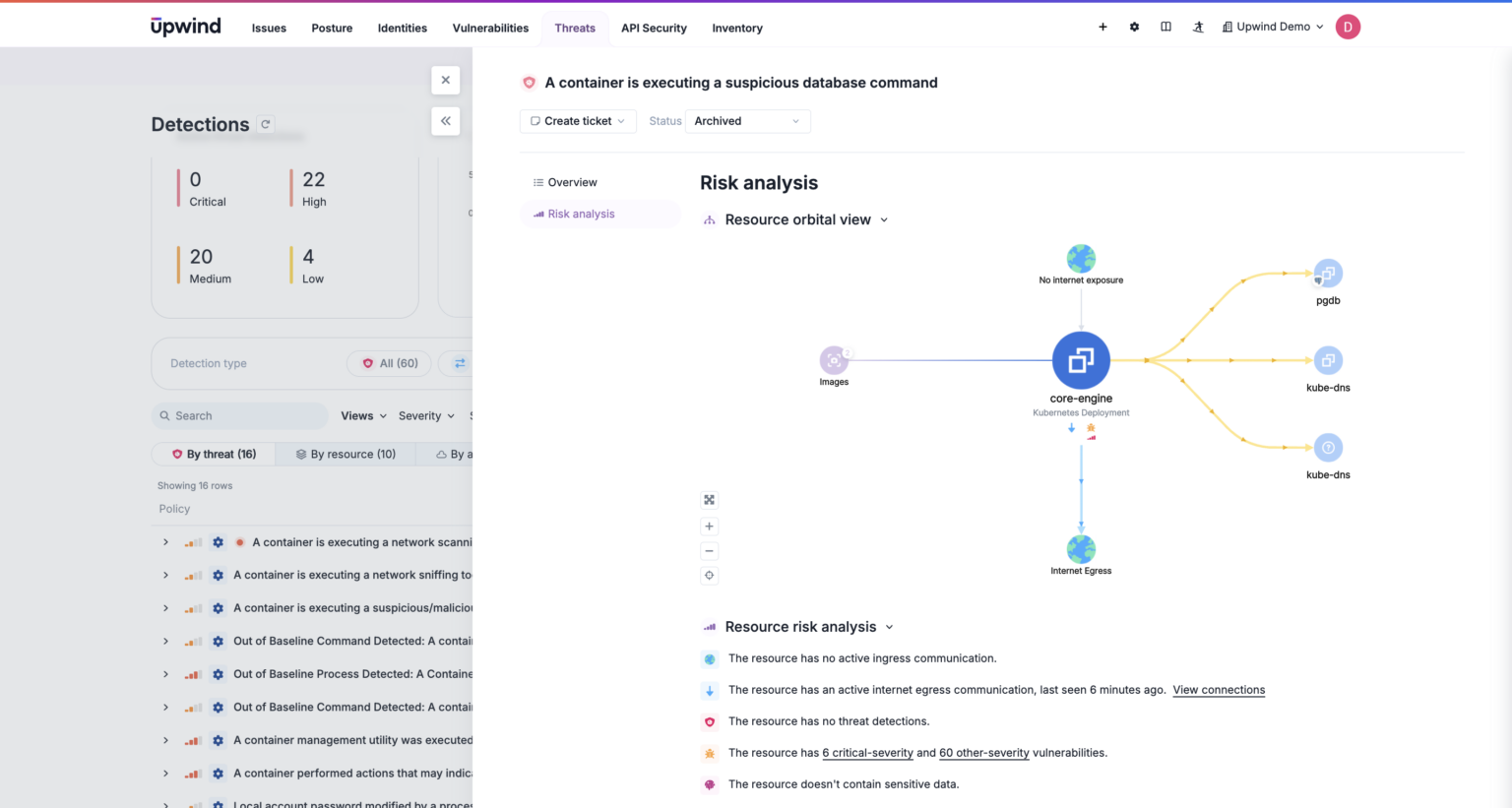Open the Severity filter dropdown
Screen dimensions: 1512x808
(426, 416)
